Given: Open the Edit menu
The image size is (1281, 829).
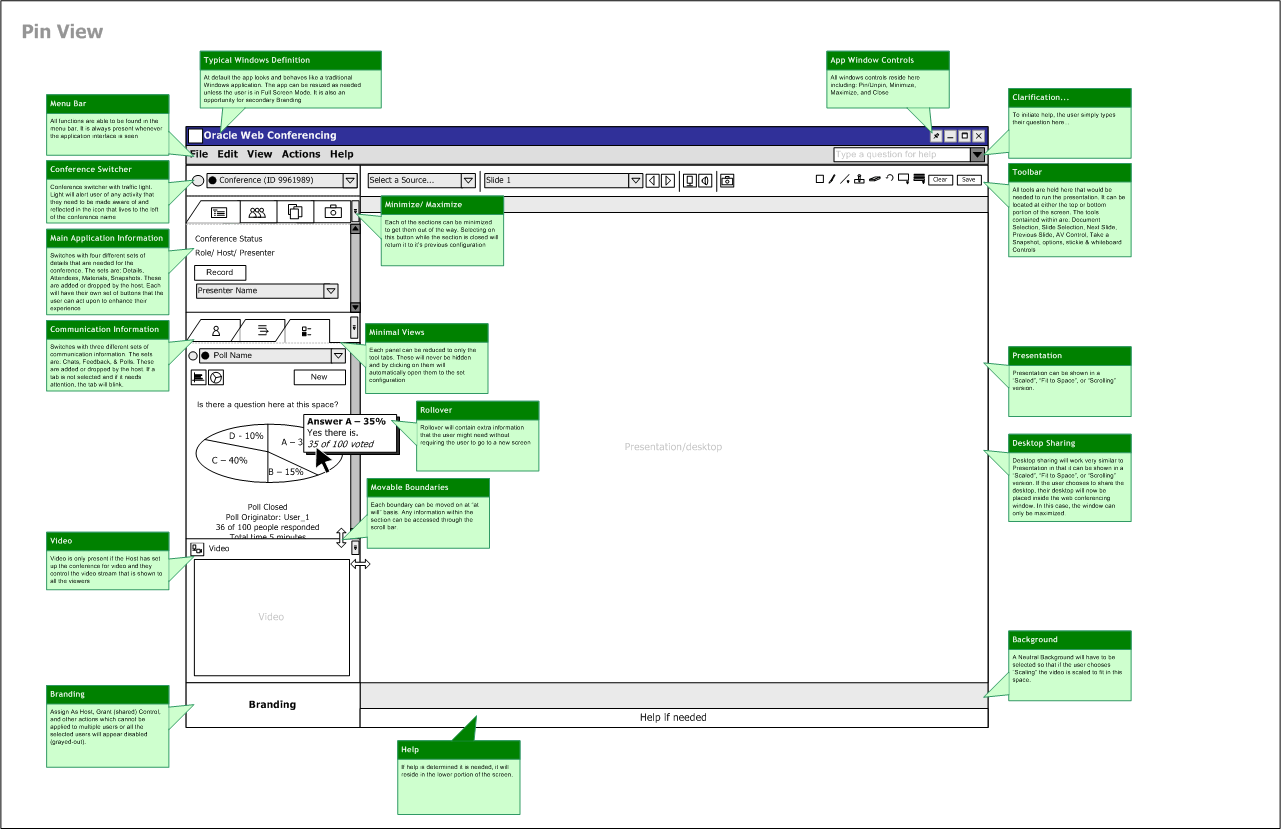Looking at the screenshot, I should [228, 154].
